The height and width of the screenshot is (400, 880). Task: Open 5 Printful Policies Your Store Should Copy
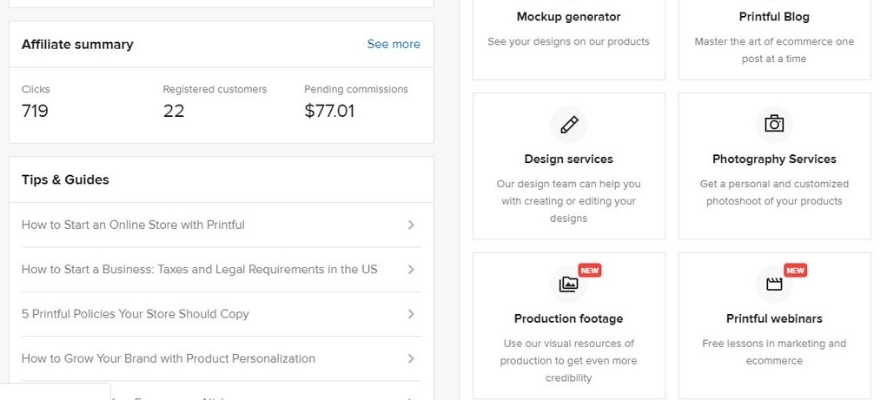click(135, 314)
